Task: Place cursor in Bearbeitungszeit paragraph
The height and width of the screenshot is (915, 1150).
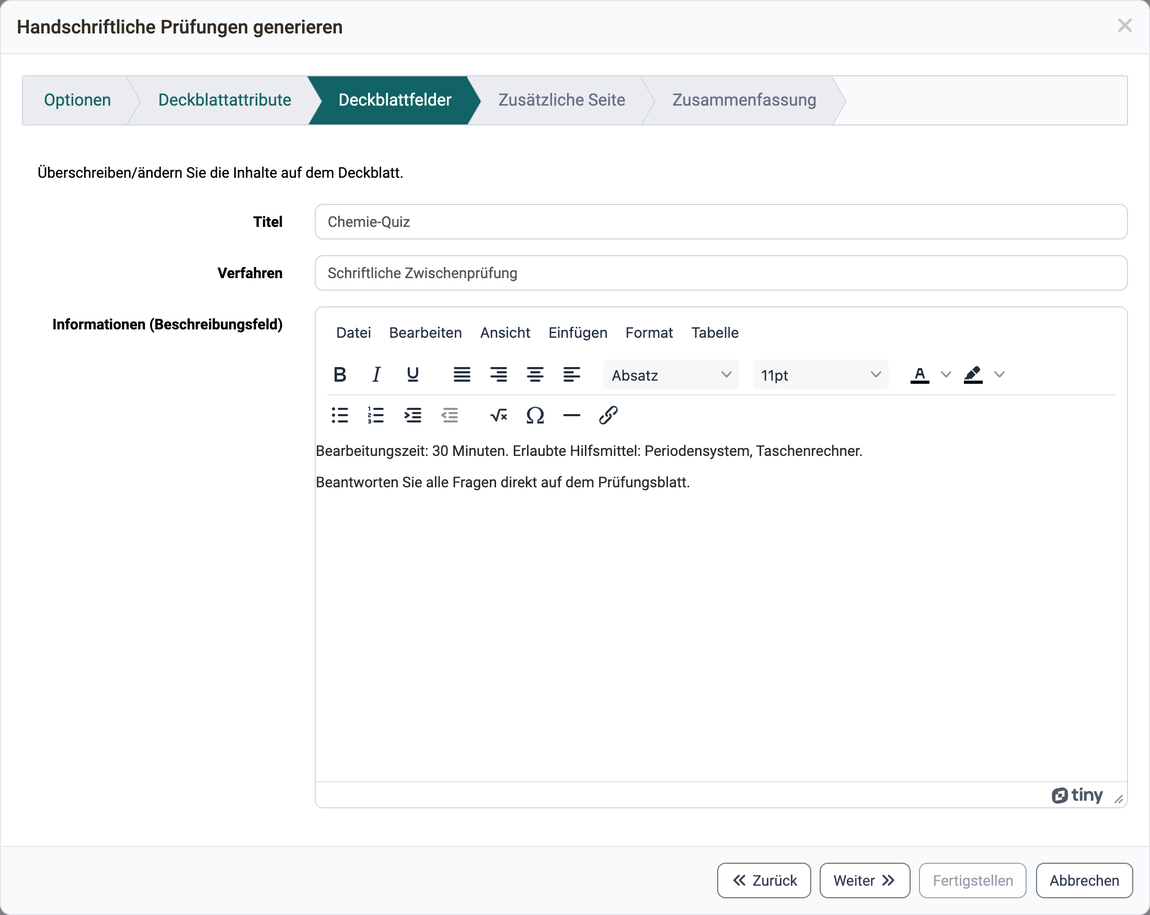Action: (x=589, y=451)
